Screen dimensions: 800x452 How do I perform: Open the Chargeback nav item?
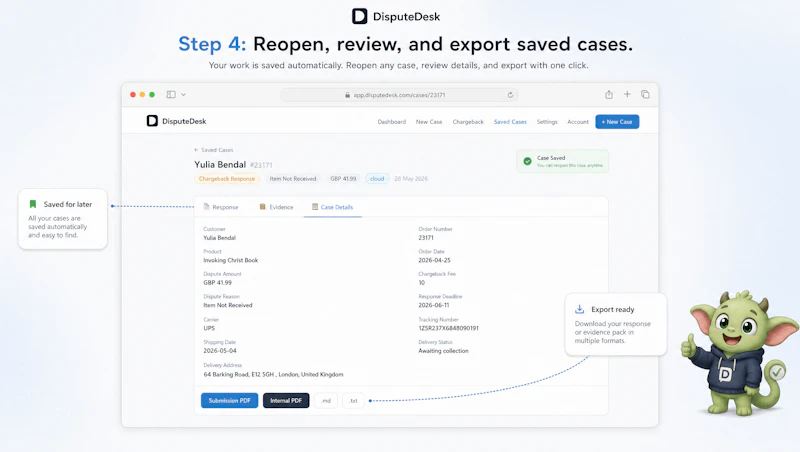[x=468, y=122]
